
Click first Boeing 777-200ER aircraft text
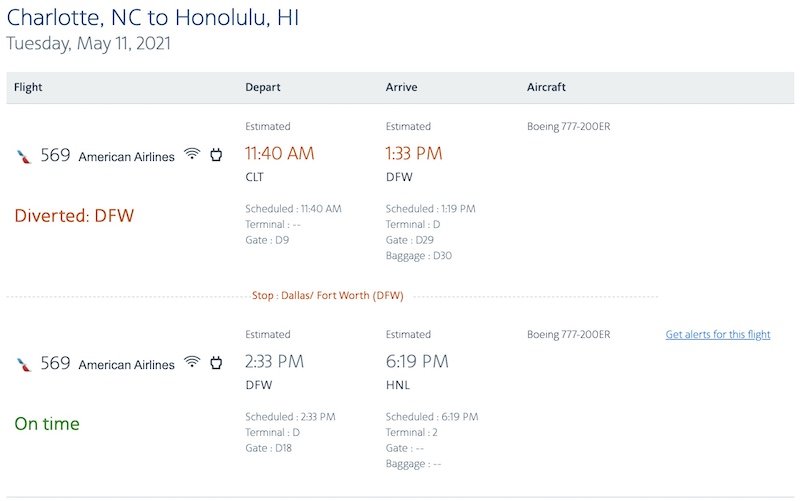coord(568,127)
